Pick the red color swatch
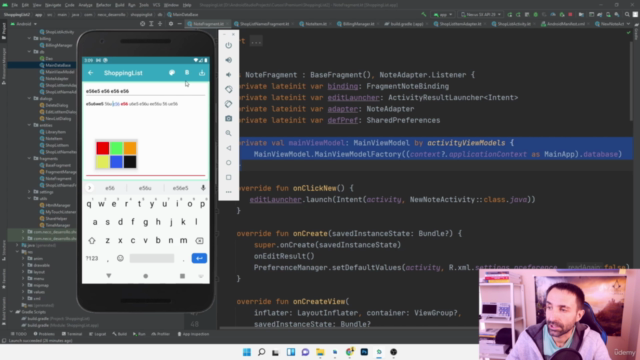 click(x=103, y=148)
